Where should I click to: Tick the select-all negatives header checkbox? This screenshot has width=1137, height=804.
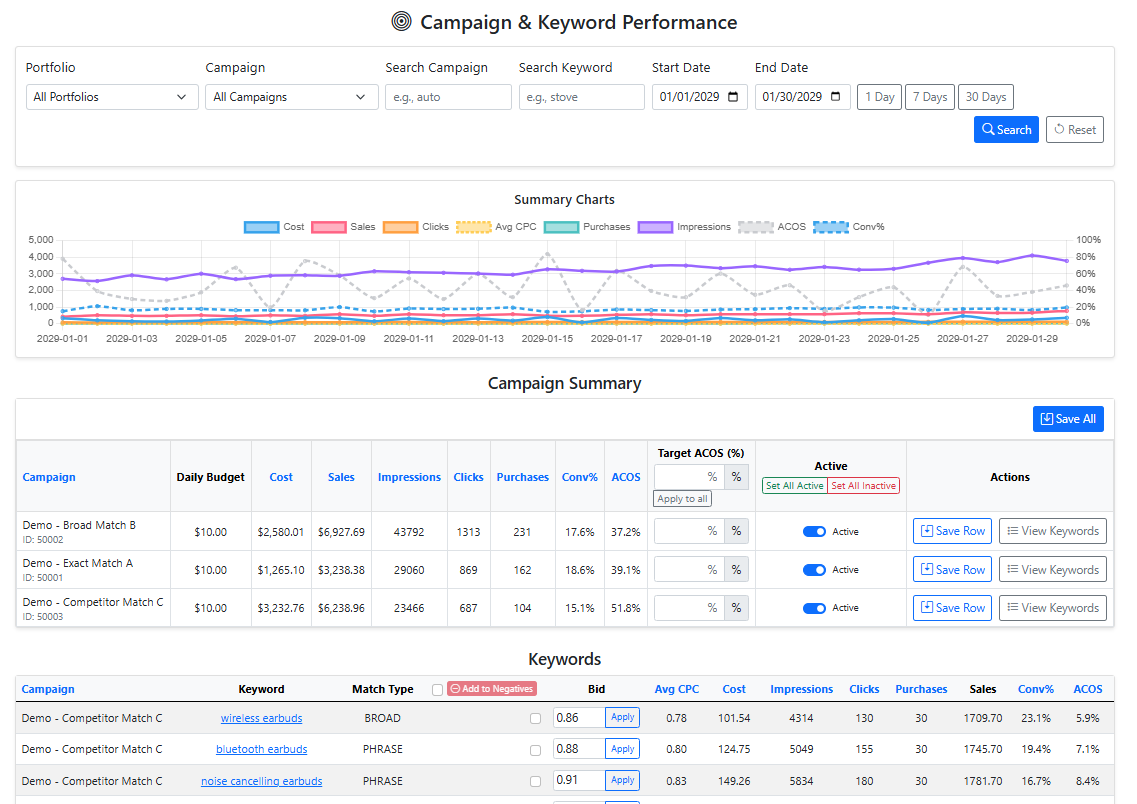tap(437, 689)
